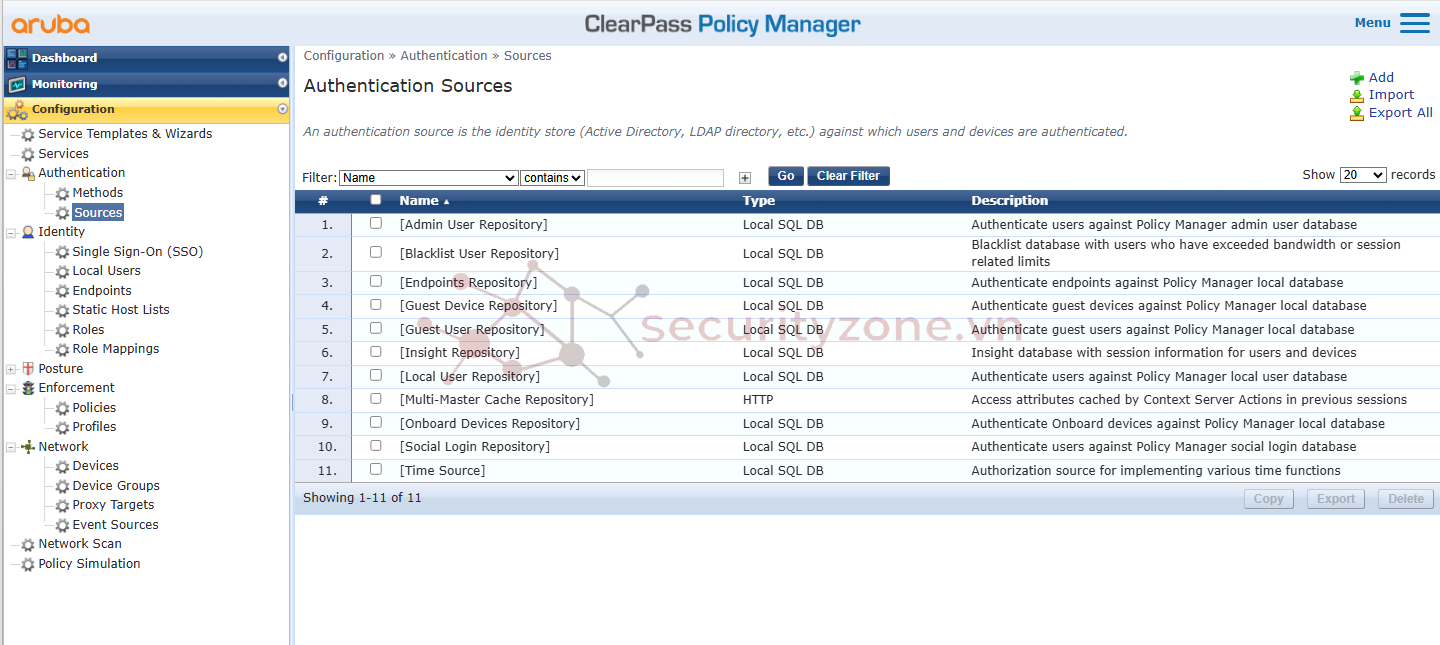Click the filter text input field
Screen dimensions: 1440x645
655,178
